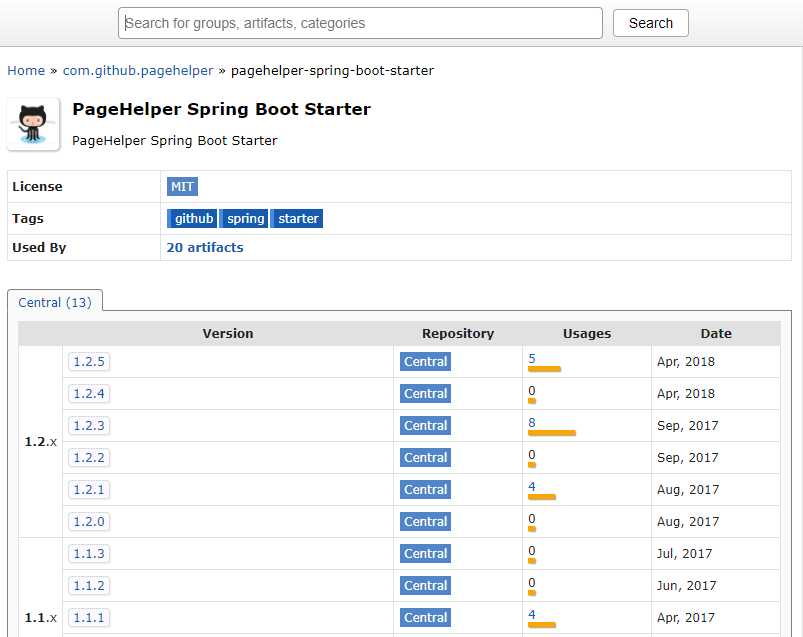Viewport: 803px width, 637px height.
Task: Open the spring tag
Action: [x=245, y=219]
